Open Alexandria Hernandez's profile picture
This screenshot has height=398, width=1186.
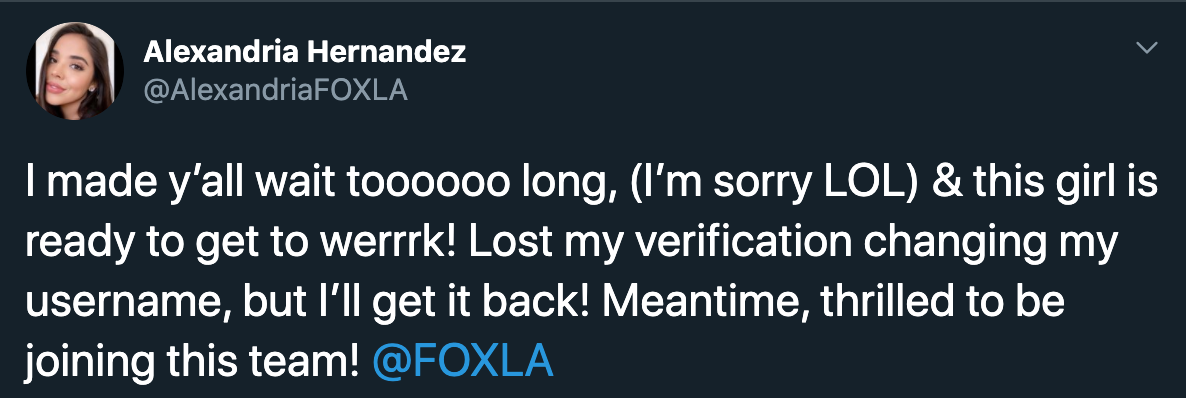click(75, 70)
